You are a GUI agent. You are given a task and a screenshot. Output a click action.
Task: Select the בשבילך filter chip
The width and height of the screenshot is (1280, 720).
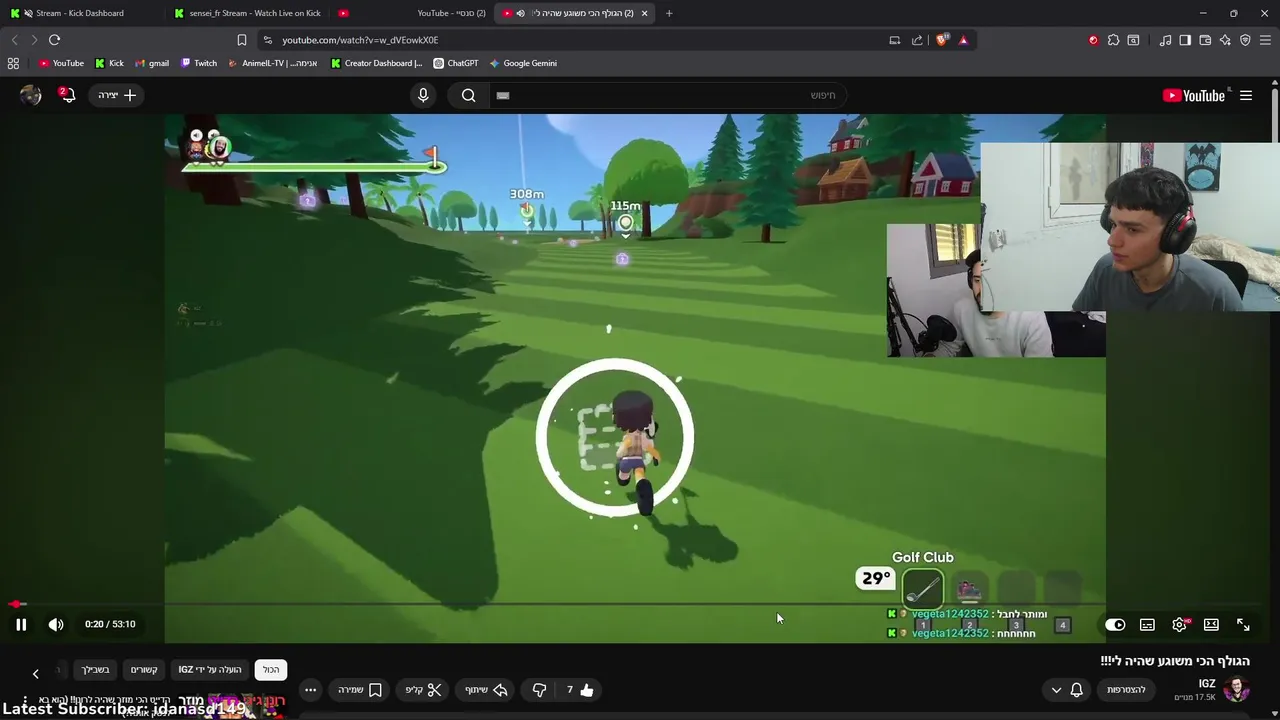[x=96, y=669]
